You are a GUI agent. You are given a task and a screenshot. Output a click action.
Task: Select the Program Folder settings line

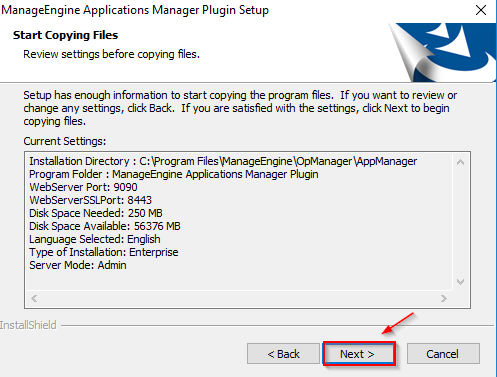174,174
